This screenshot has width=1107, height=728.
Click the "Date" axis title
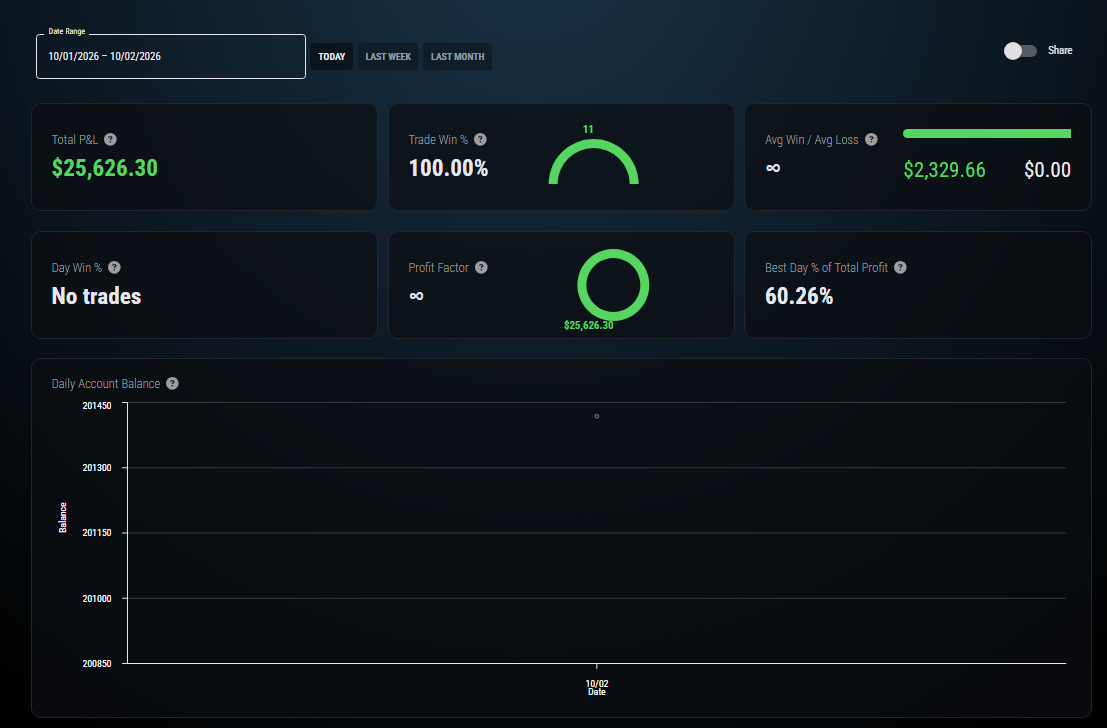(x=597, y=692)
